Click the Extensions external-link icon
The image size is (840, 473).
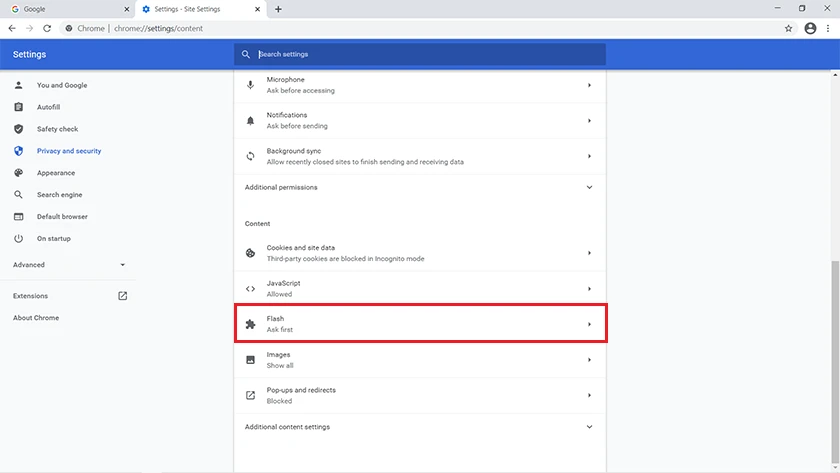click(123, 296)
